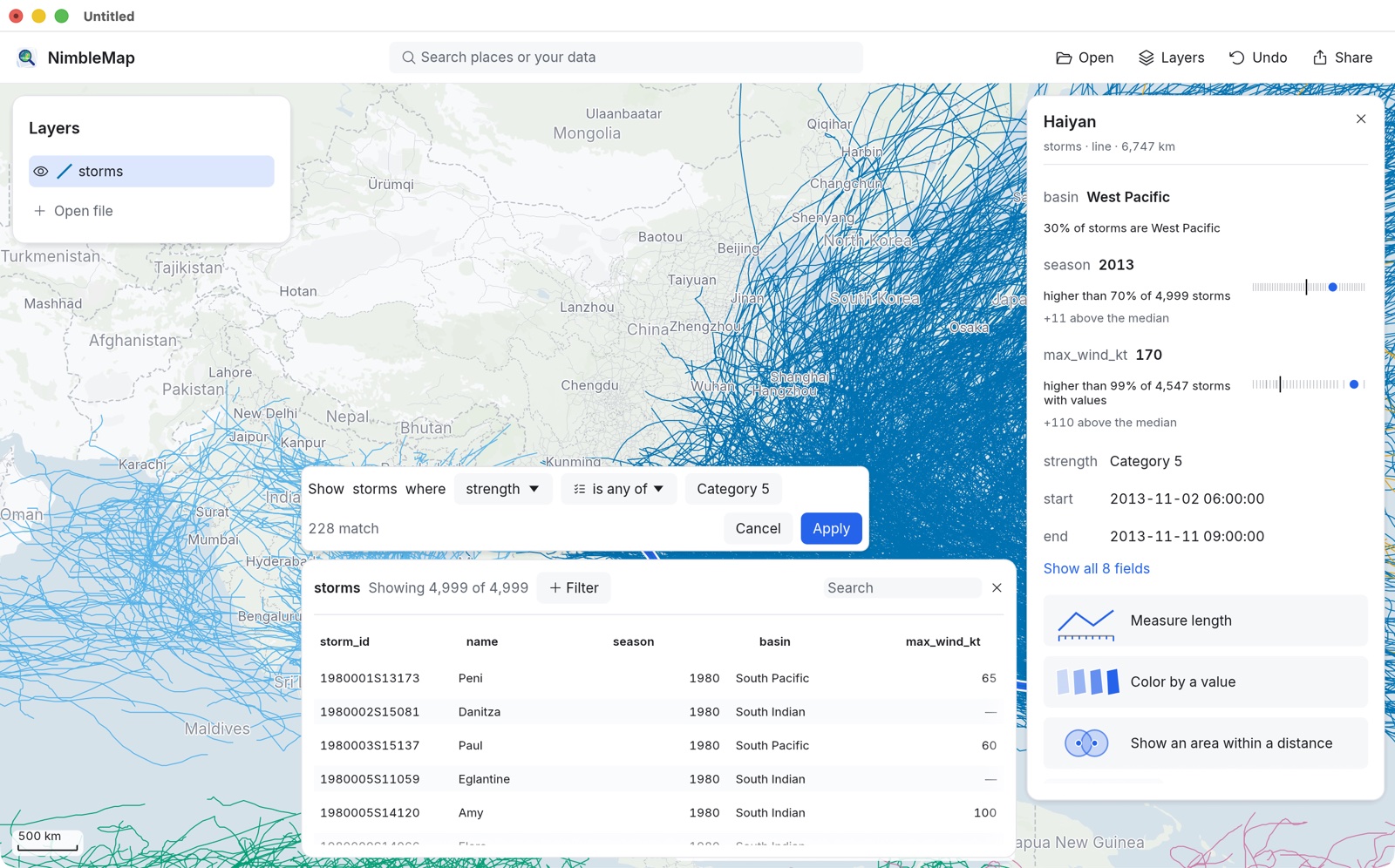
Task: Click the Category 5 value chip
Action: tap(732, 489)
